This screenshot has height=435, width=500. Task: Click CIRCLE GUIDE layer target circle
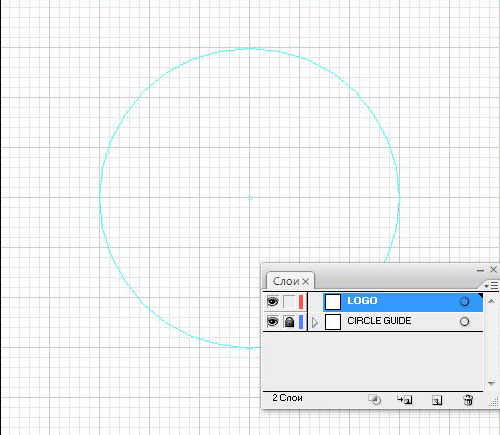tap(464, 322)
